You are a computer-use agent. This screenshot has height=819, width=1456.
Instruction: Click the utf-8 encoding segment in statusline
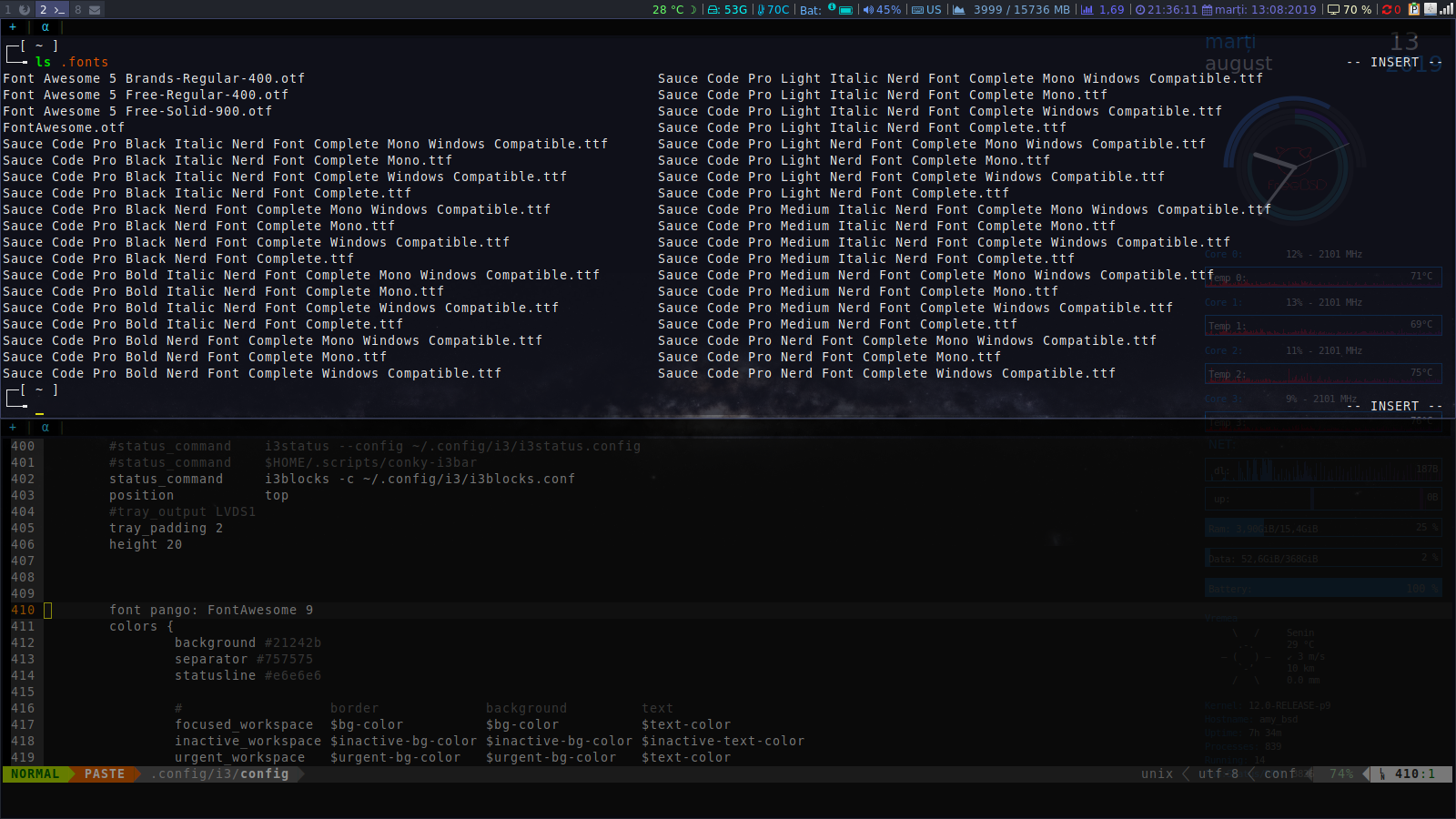pyautogui.click(x=1218, y=773)
